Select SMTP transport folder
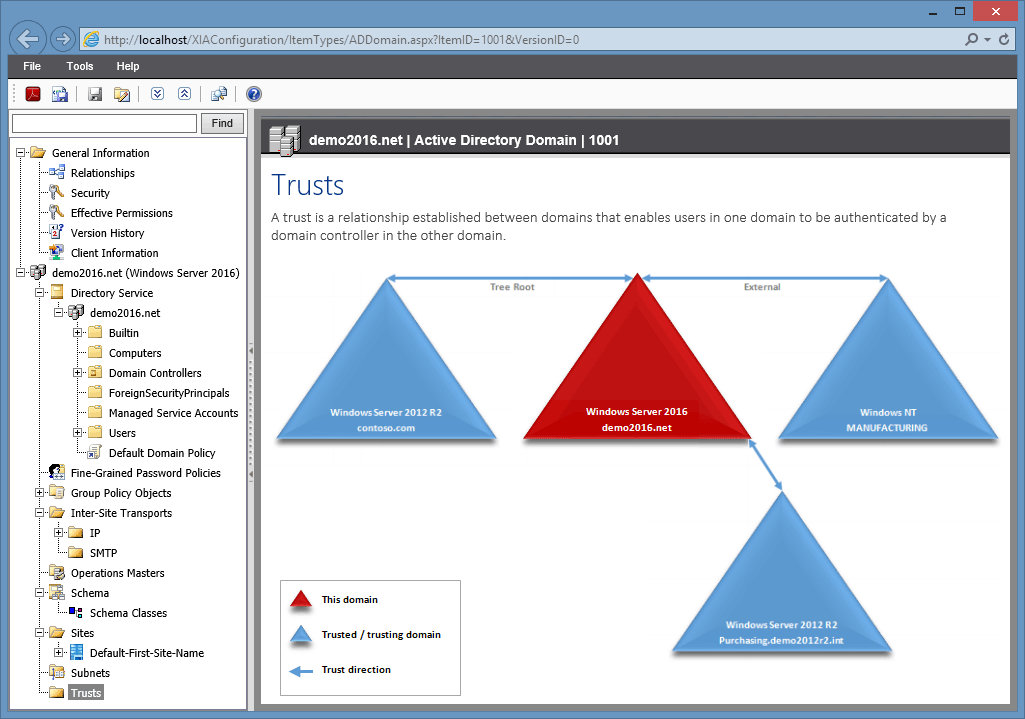The image size is (1025, 719). click(x=103, y=553)
